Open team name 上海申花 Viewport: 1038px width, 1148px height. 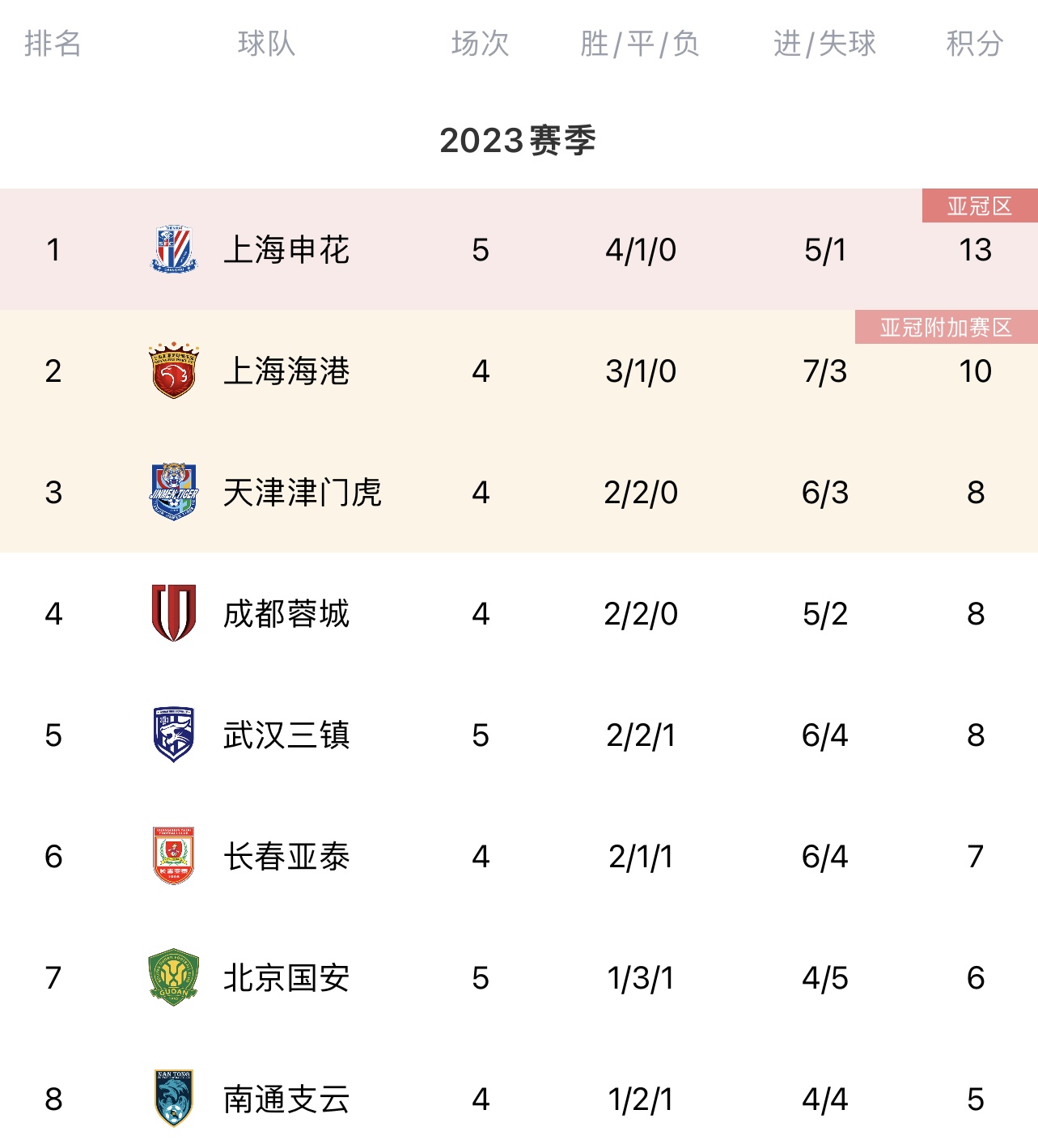tap(286, 250)
